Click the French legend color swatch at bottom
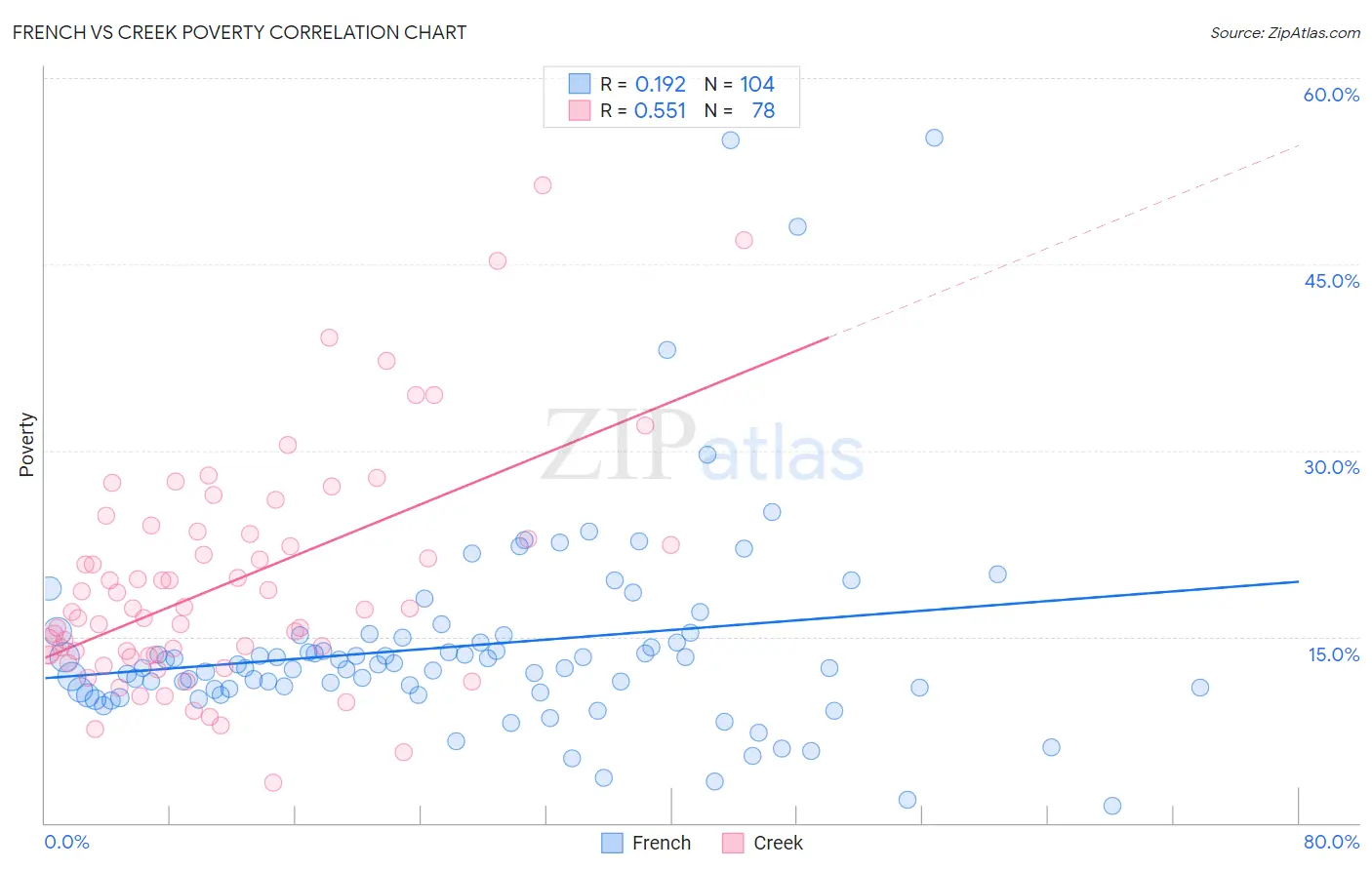The width and height of the screenshot is (1372, 870). point(612,843)
